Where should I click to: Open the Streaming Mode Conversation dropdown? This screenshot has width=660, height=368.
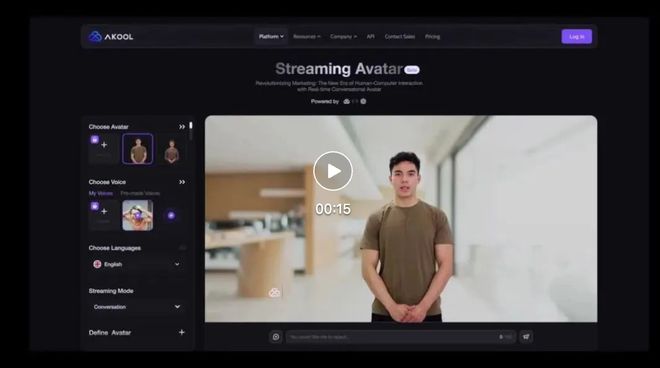click(x=137, y=307)
